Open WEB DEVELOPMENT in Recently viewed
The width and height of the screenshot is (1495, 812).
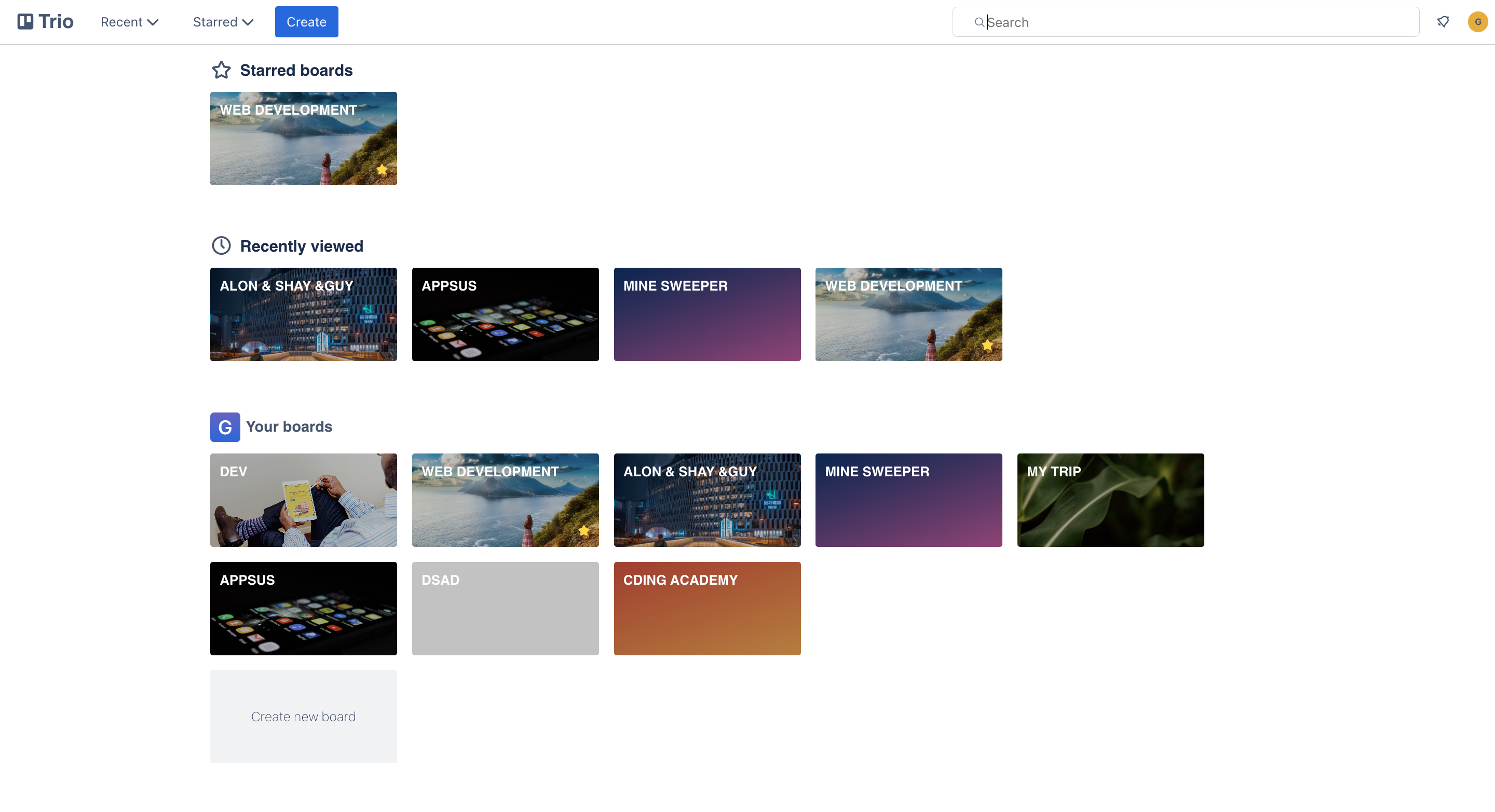click(909, 314)
